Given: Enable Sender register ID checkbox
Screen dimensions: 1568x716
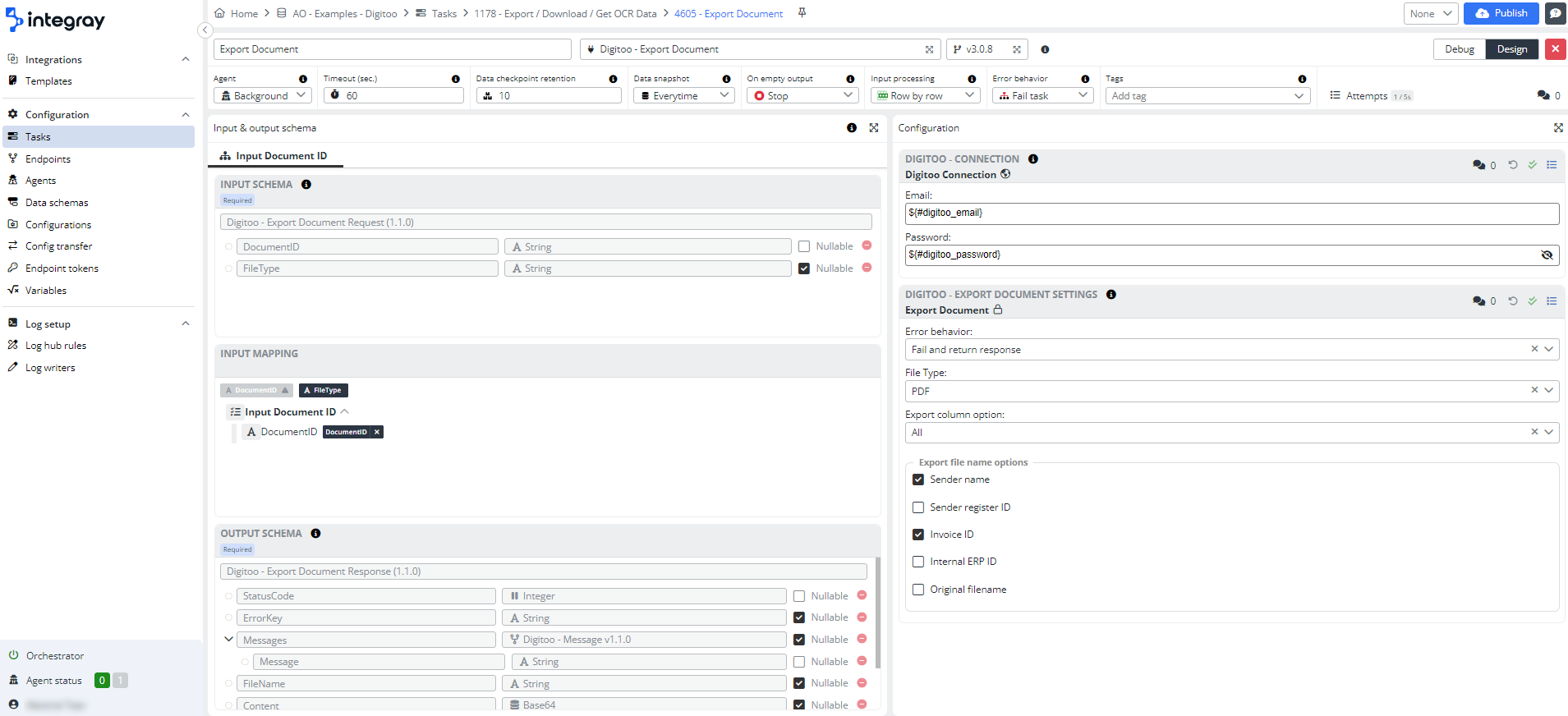Looking at the screenshot, I should pyautogui.click(x=918, y=507).
